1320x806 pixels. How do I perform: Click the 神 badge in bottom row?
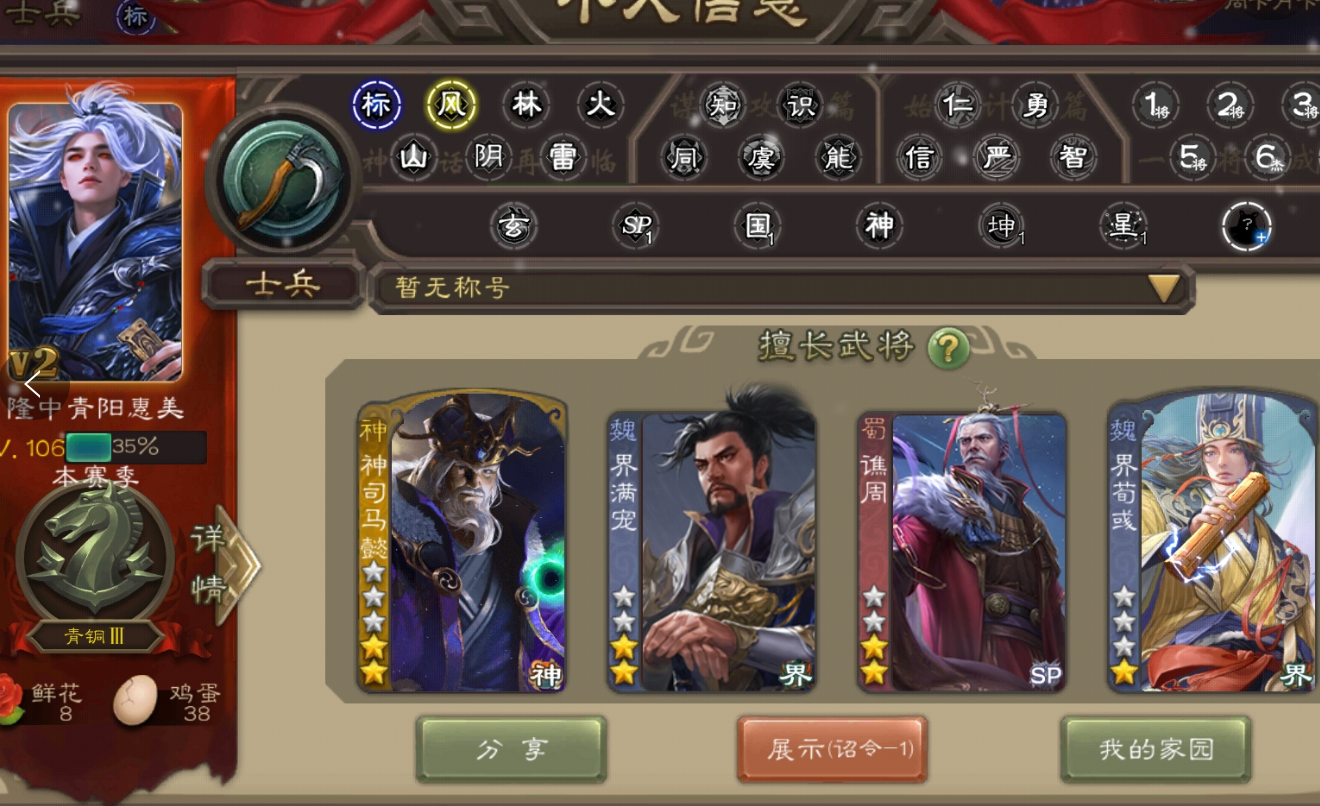pos(879,226)
